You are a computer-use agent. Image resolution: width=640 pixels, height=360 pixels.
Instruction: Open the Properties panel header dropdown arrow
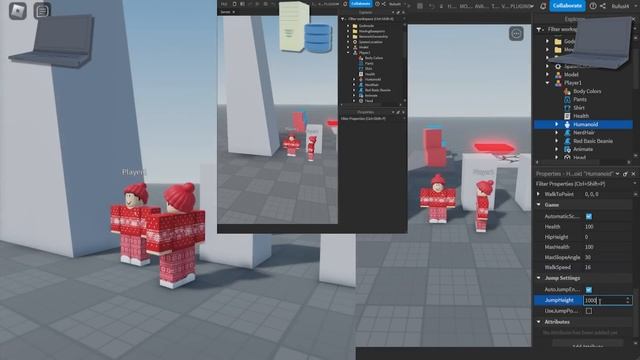(x=618, y=174)
